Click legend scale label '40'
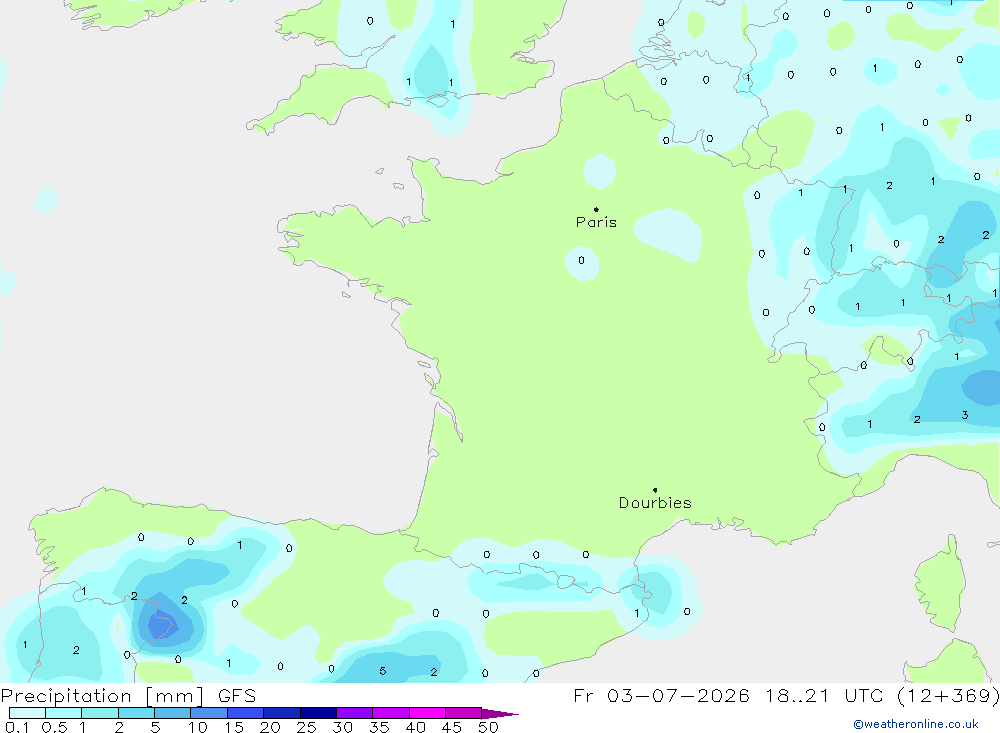The image size is (1000, 733). pos(415,727)
